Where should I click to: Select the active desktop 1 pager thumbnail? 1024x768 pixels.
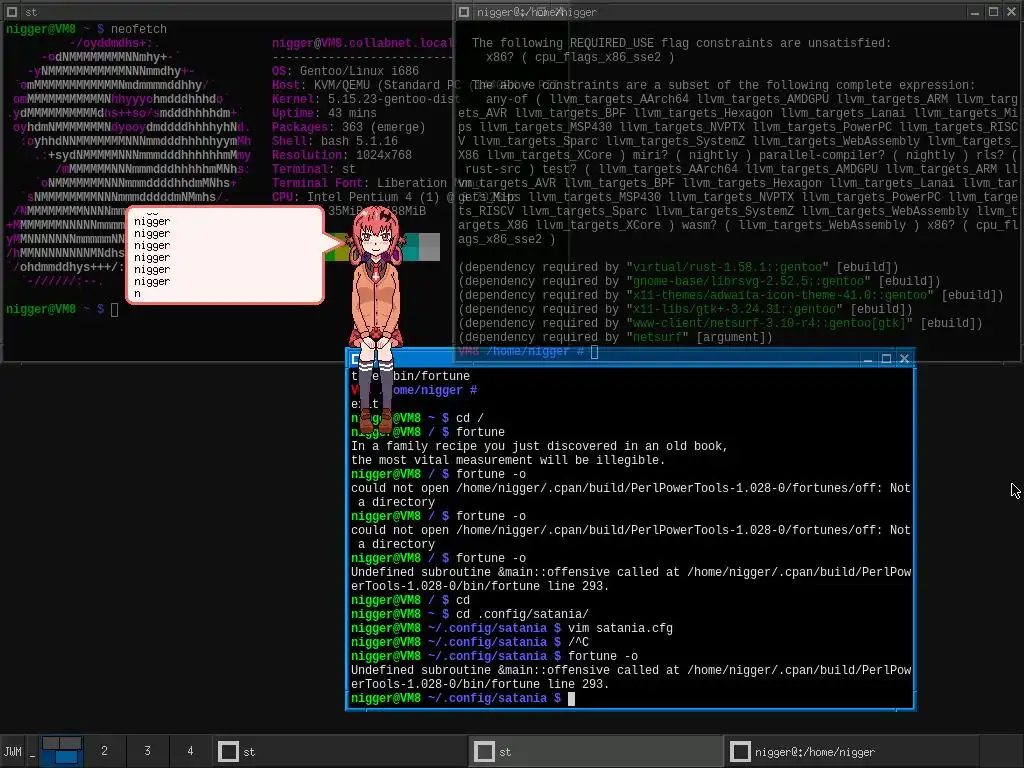(x=61, y=751)
